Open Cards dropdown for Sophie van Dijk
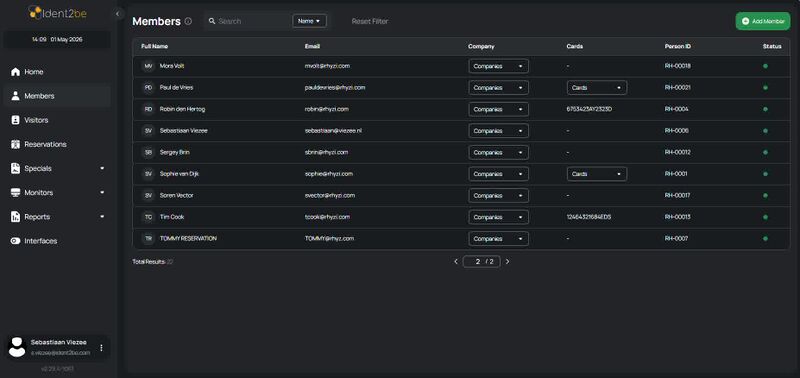This screenshot has height=378, width=800. click(x=597, y=174)
